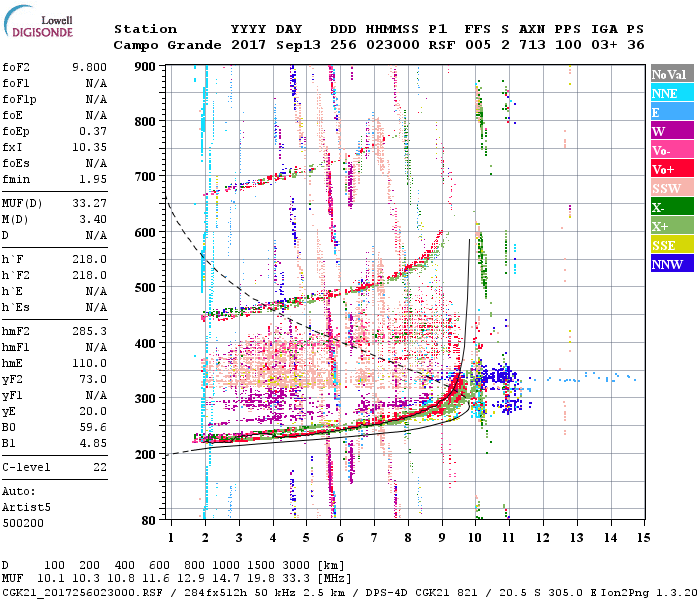
Task: Click the Artist5 auto-scaler label
Action: coord(26,508)
